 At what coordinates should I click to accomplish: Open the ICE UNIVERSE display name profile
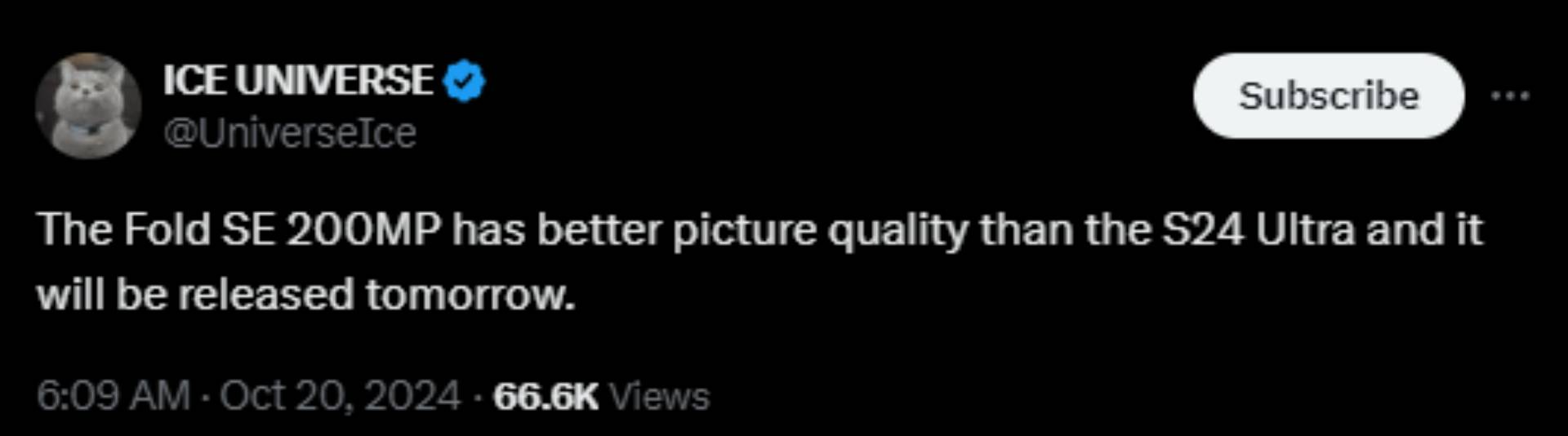(x=298, y=81)
